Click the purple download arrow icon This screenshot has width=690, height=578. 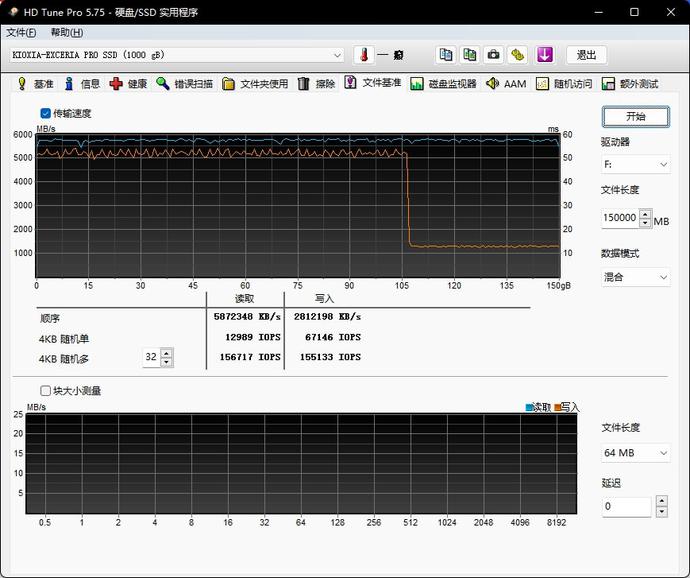(x=545, y=55)
